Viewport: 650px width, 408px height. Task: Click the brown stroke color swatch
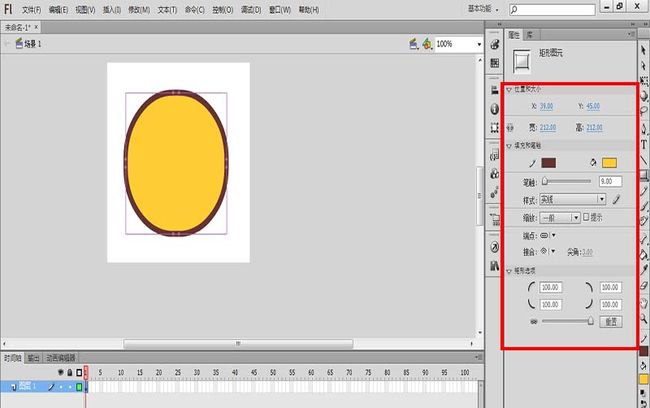[548, 163]
